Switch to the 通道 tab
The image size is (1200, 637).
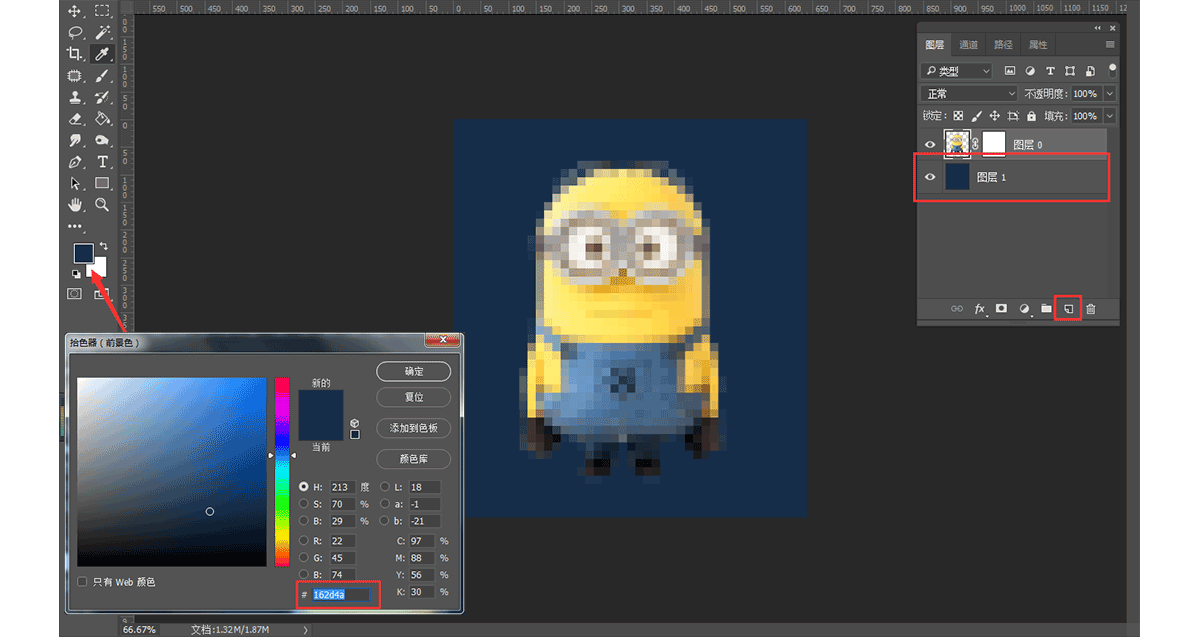click(x=968, y=45)
